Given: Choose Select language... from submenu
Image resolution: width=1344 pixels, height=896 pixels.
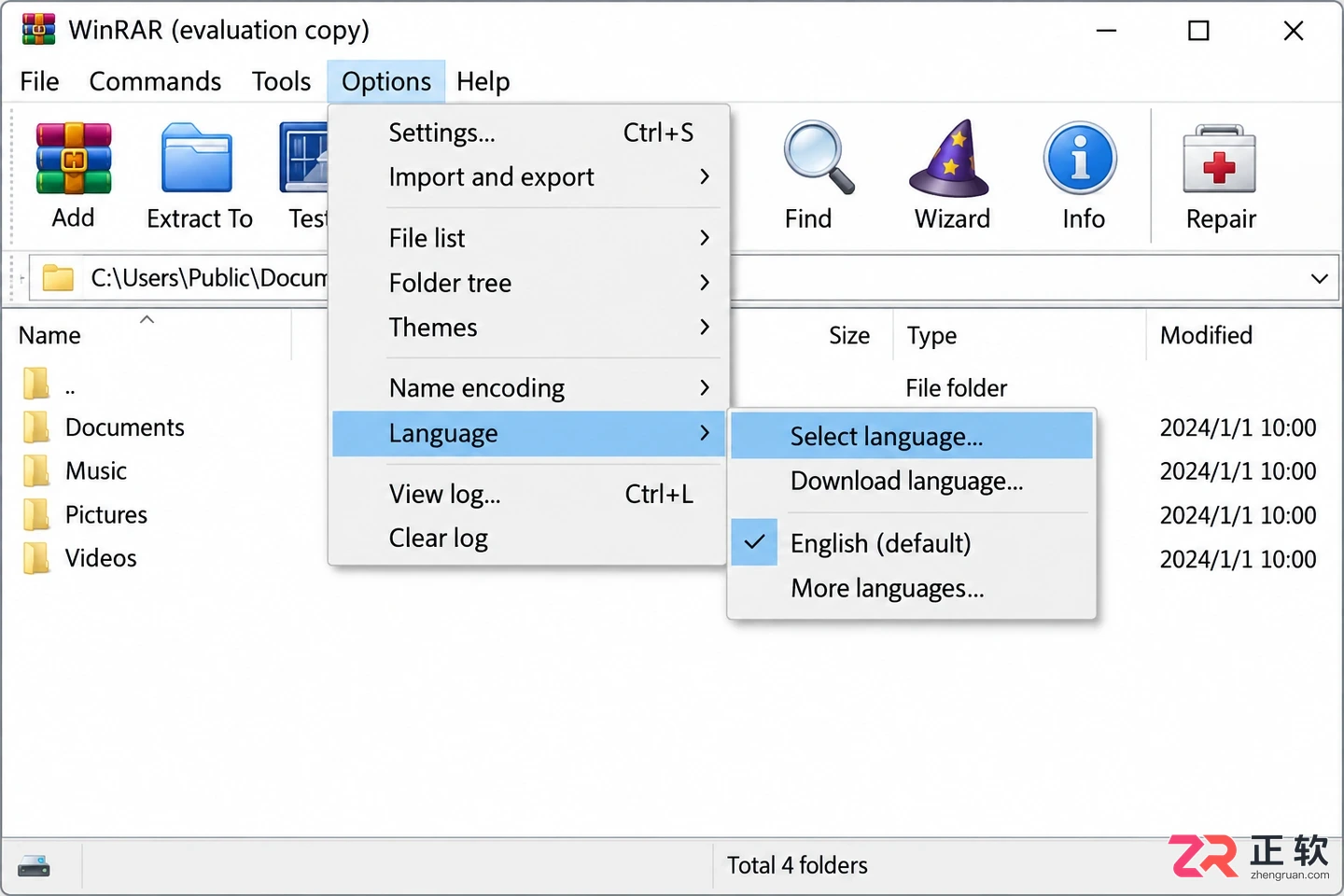Looking at the screenshot, I should click(911, 436).
